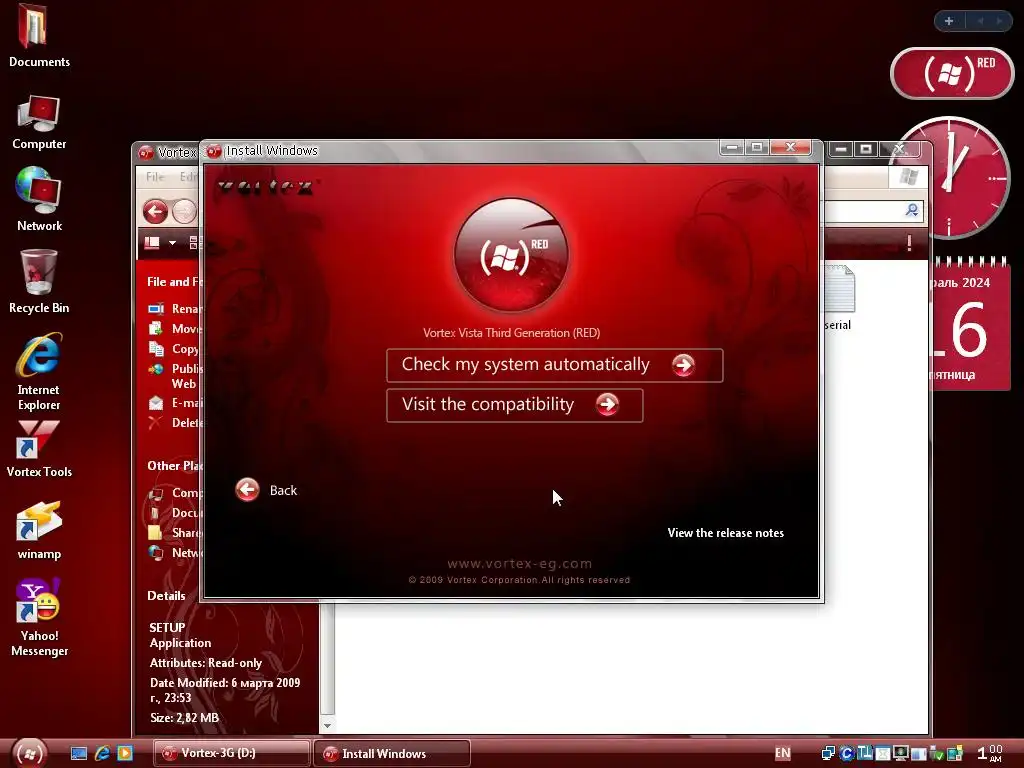Select the serial file in explorer
1024x768 pixels.
(839, 298)
